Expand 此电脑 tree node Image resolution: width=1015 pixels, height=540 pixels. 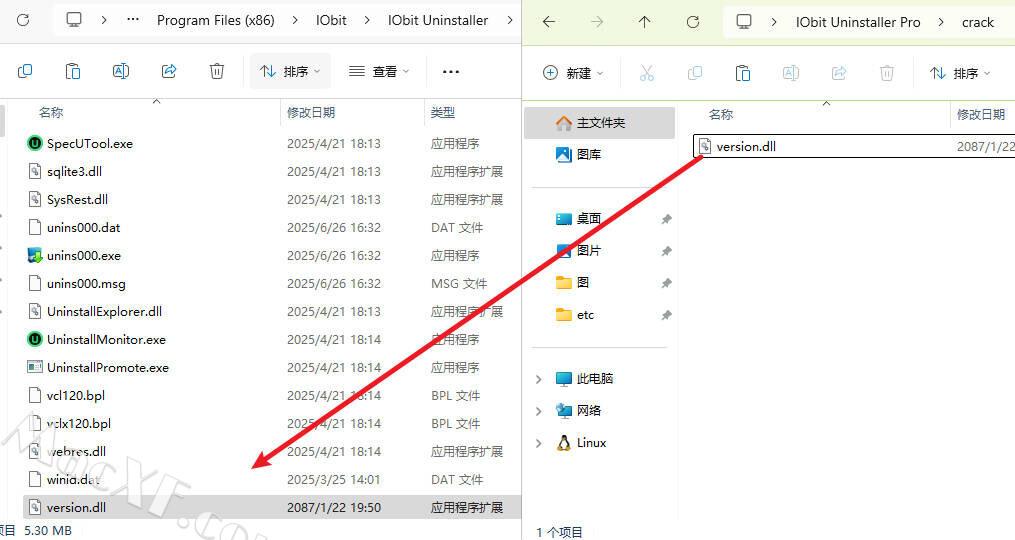click(x=539, y=379)
